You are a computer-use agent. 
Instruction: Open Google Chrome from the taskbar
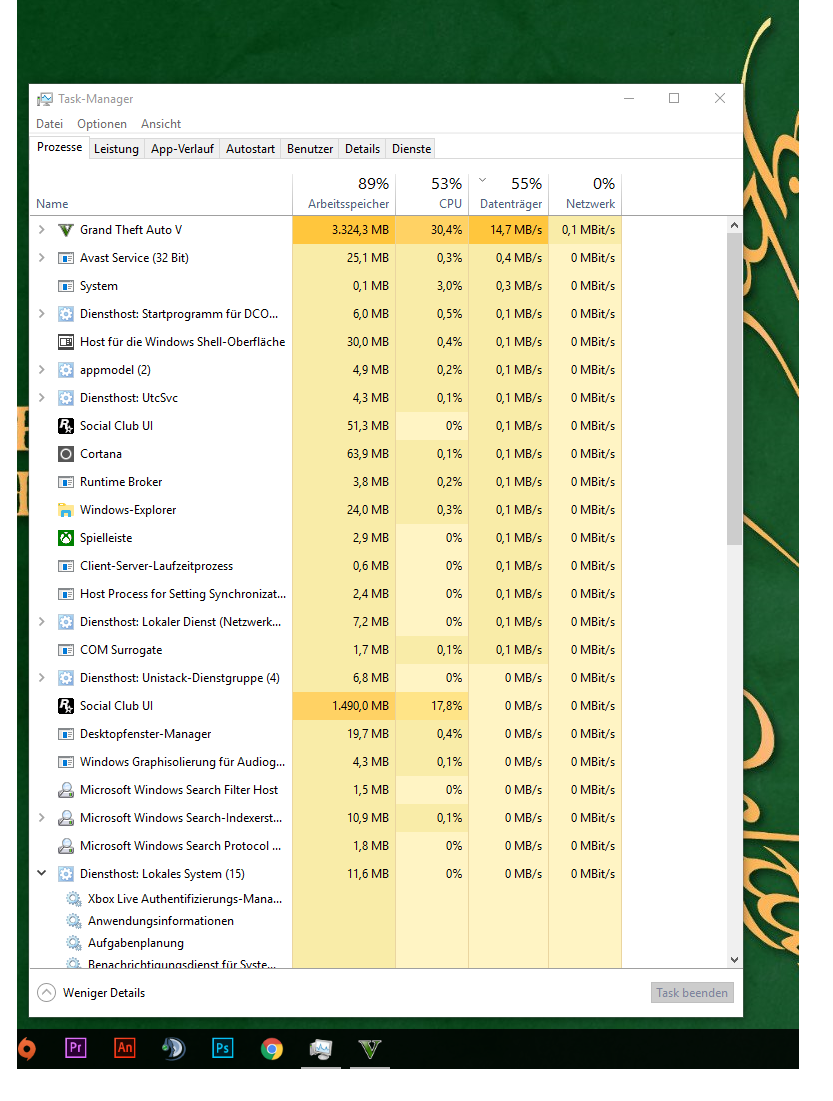(272, 1049)
